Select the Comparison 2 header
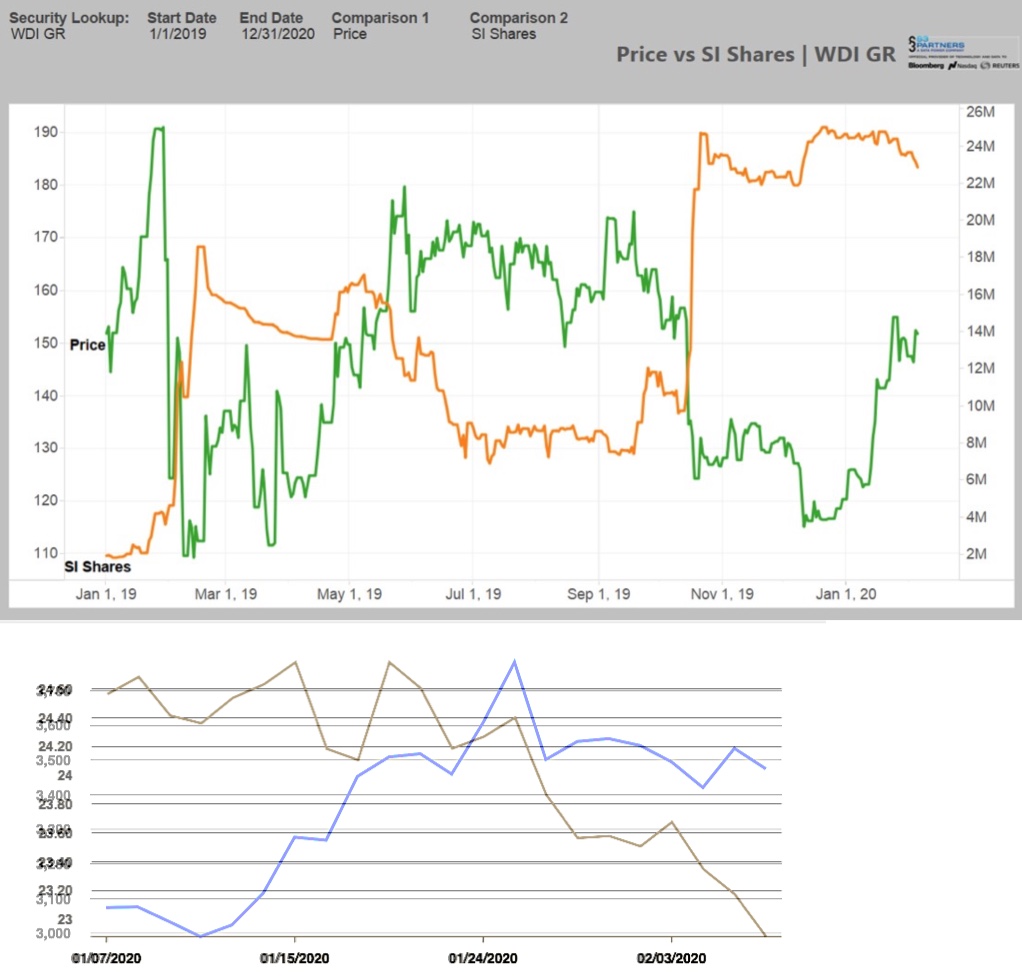This screenshot has width=1022, height=978. 518,17
